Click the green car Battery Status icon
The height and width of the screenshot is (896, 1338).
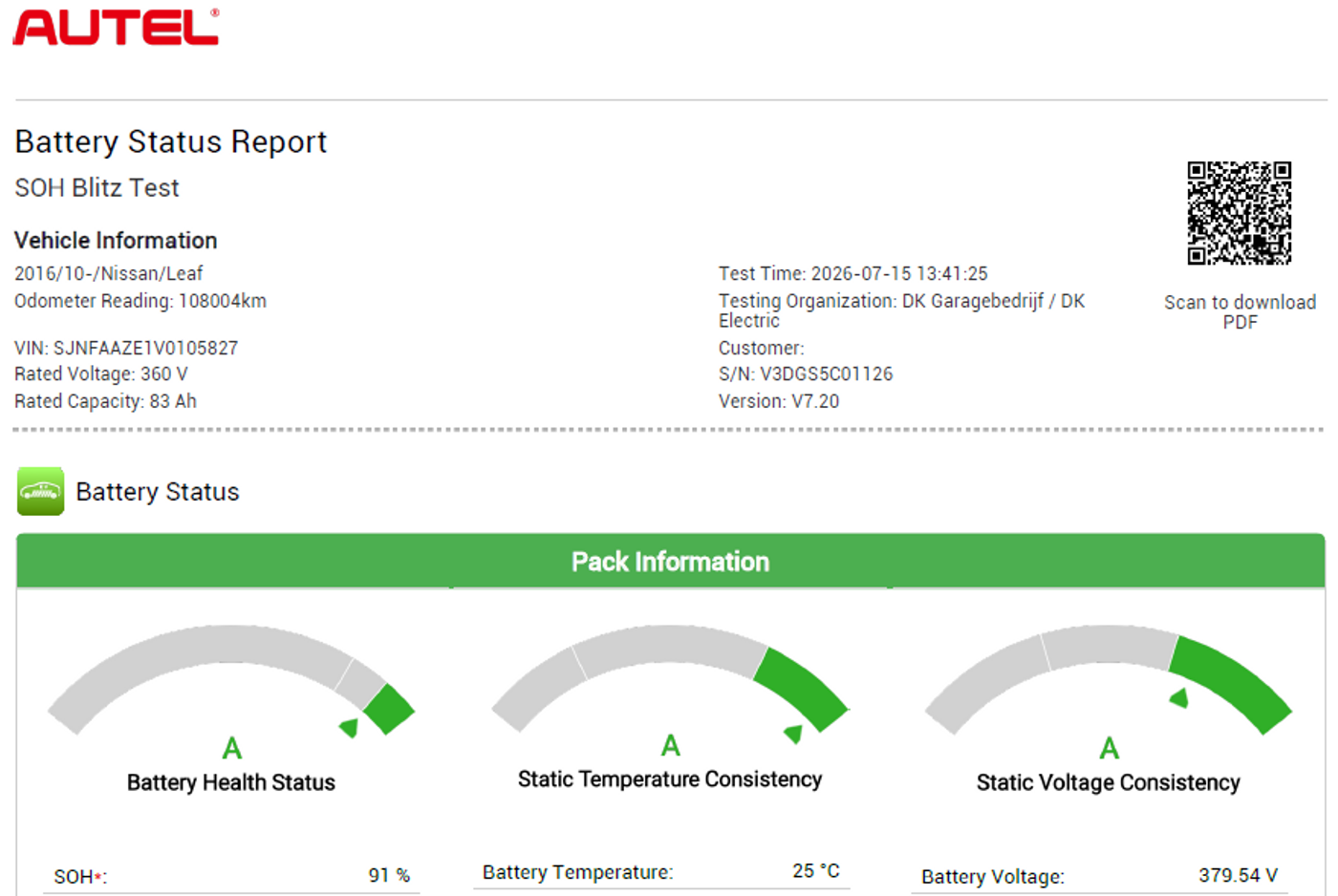(40, 491)
